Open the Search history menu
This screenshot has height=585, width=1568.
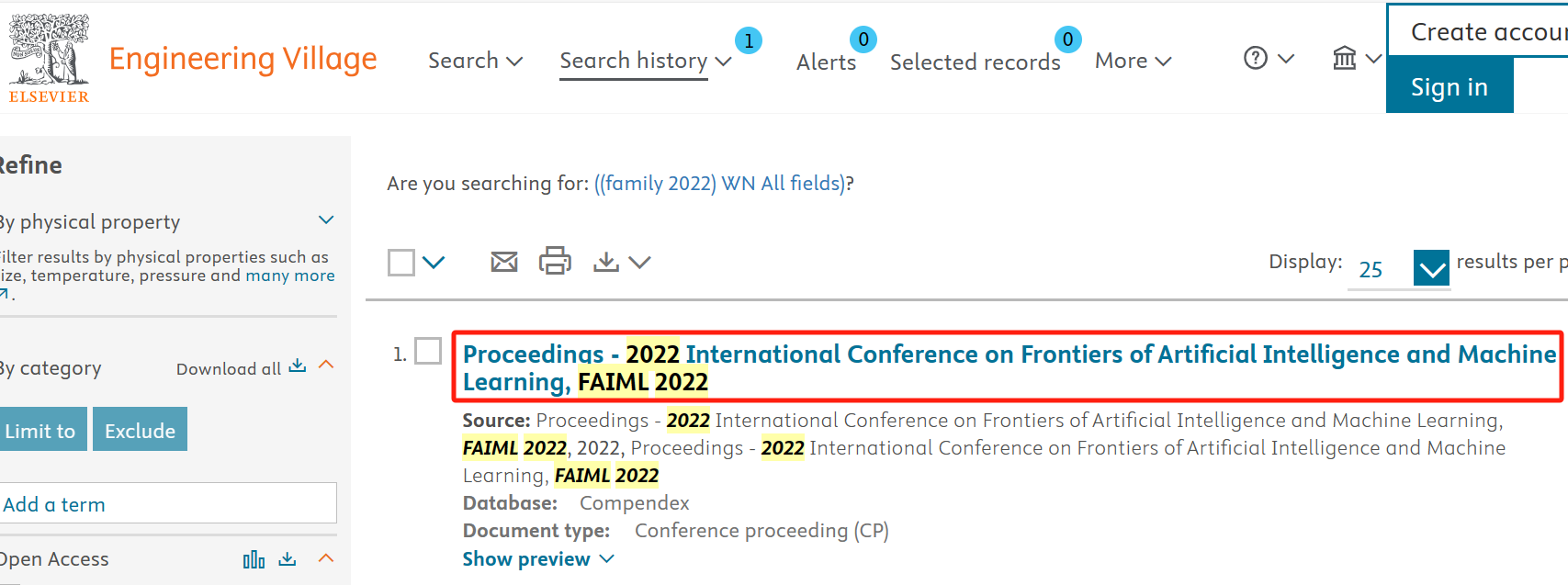click(644, 61)
